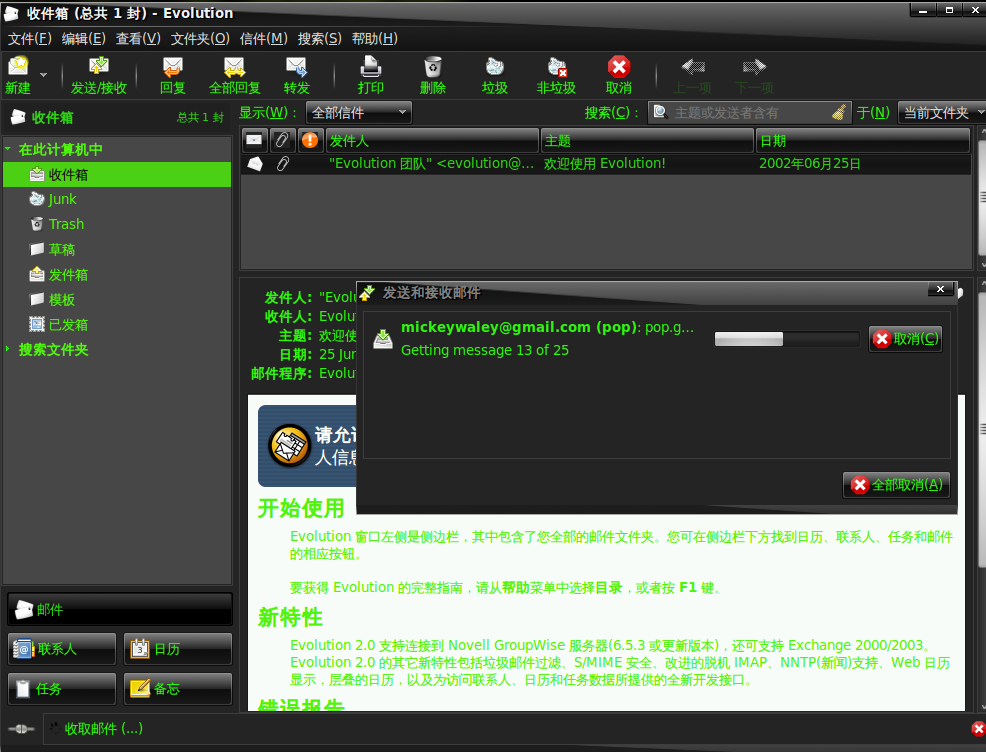
Task: Sort by 主题 column header
Action: pyautogui.click(x=647, y=140)
